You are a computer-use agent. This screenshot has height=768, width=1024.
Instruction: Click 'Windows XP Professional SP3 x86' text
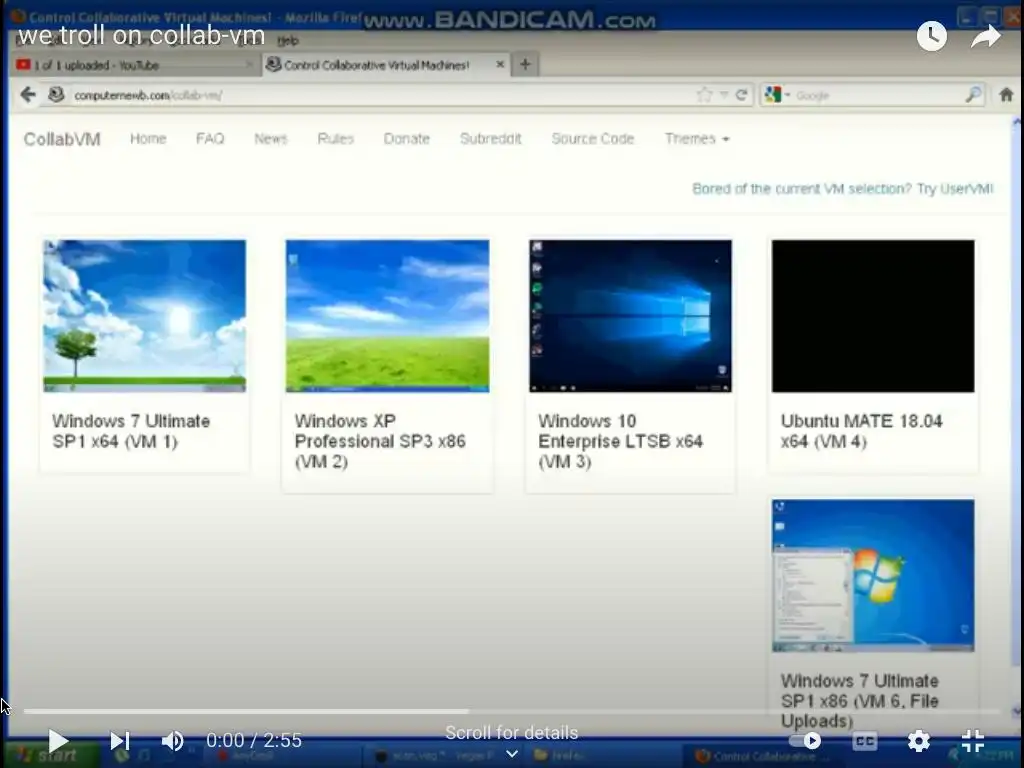coord(380,431)
